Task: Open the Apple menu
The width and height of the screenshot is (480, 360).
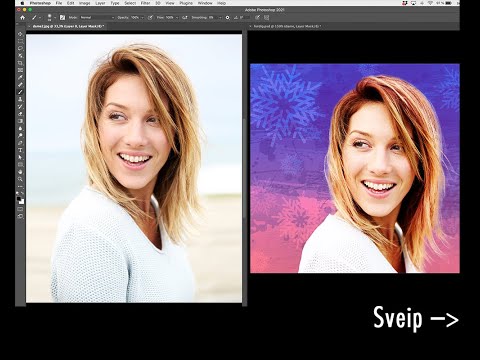Action: click(x=22, y=3)
